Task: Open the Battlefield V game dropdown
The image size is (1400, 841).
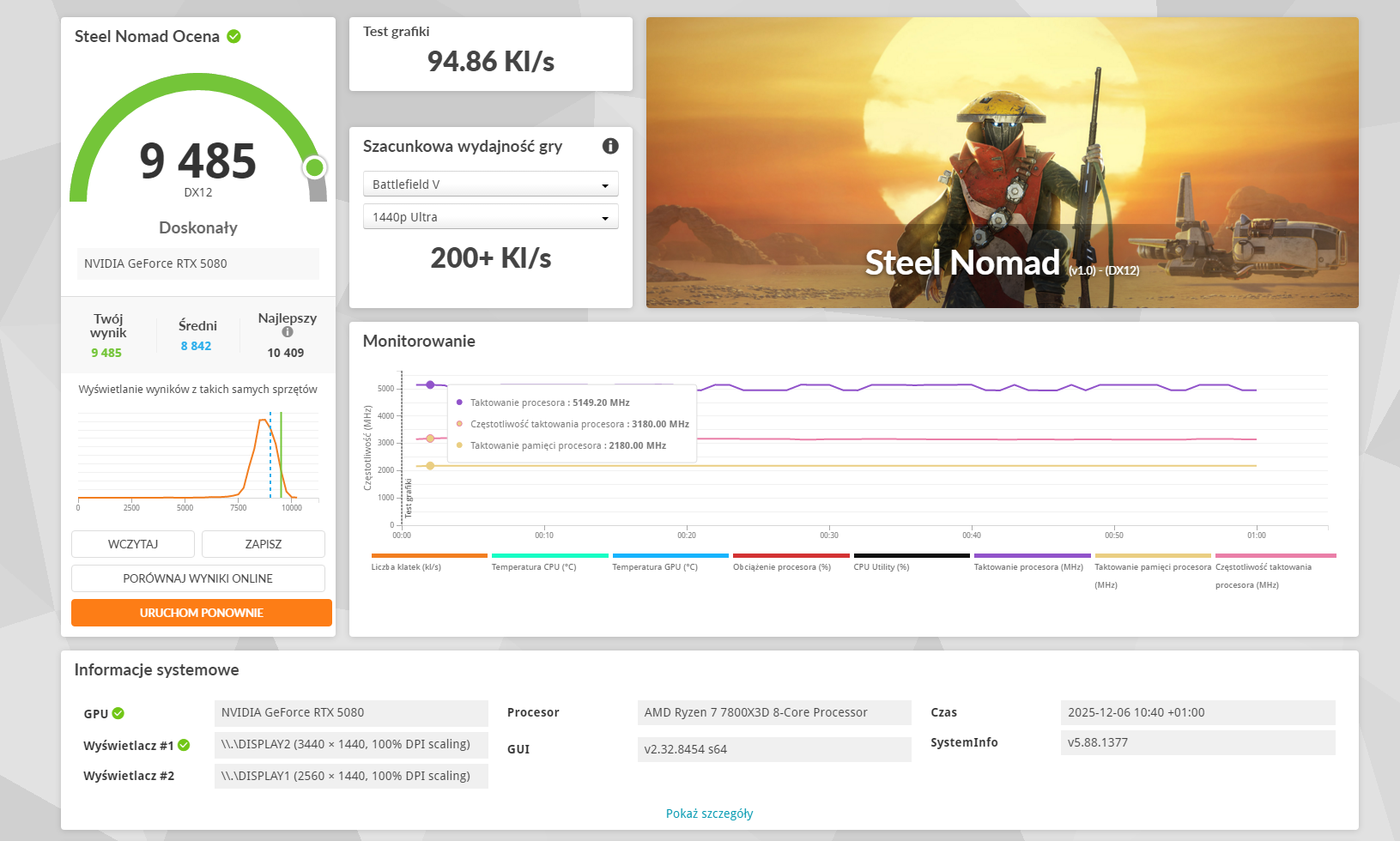Action: 490,185
